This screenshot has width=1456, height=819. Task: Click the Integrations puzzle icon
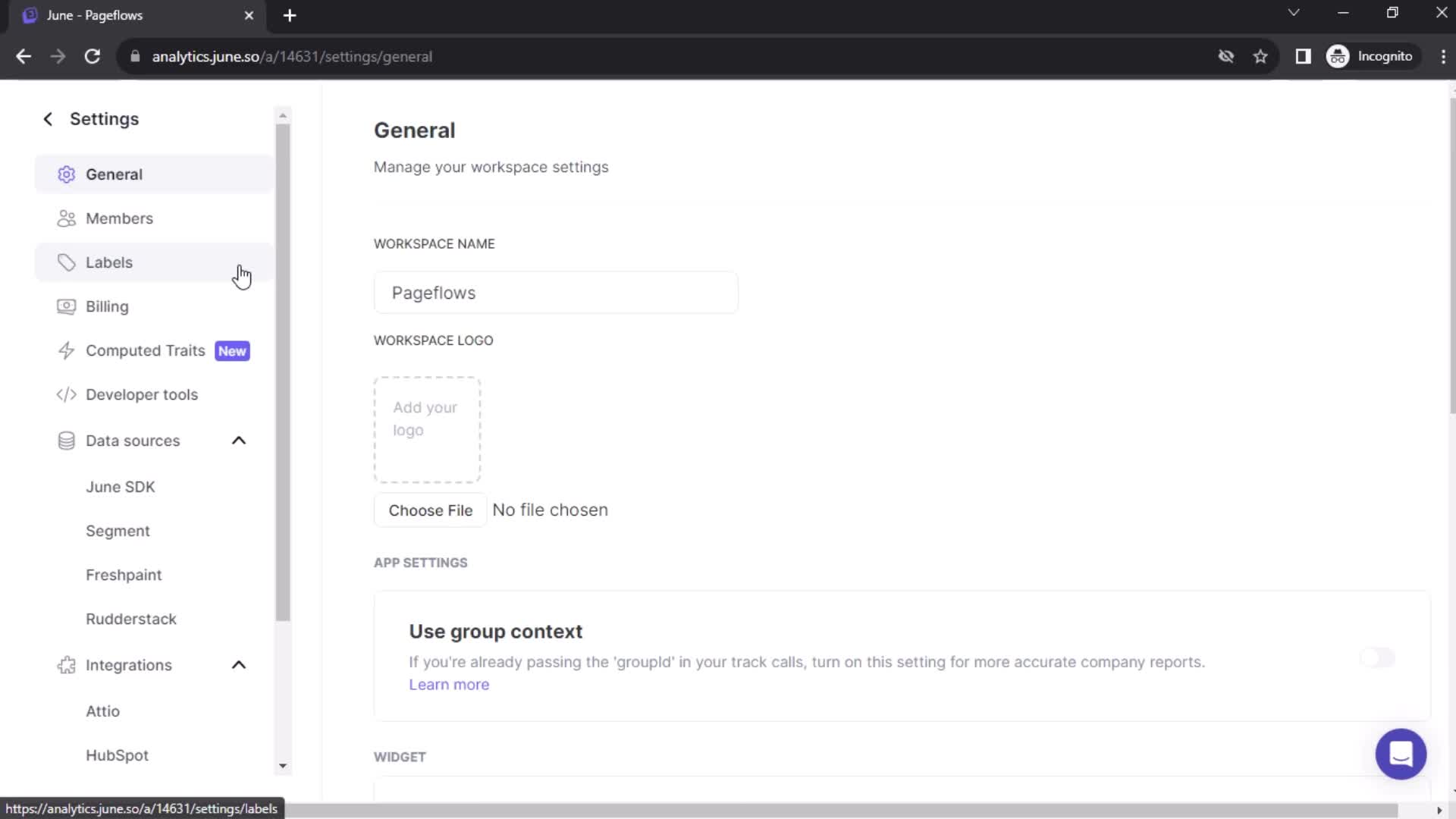click(67, 665)
